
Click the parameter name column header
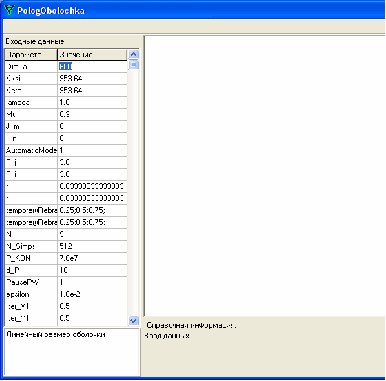point(31,54)
